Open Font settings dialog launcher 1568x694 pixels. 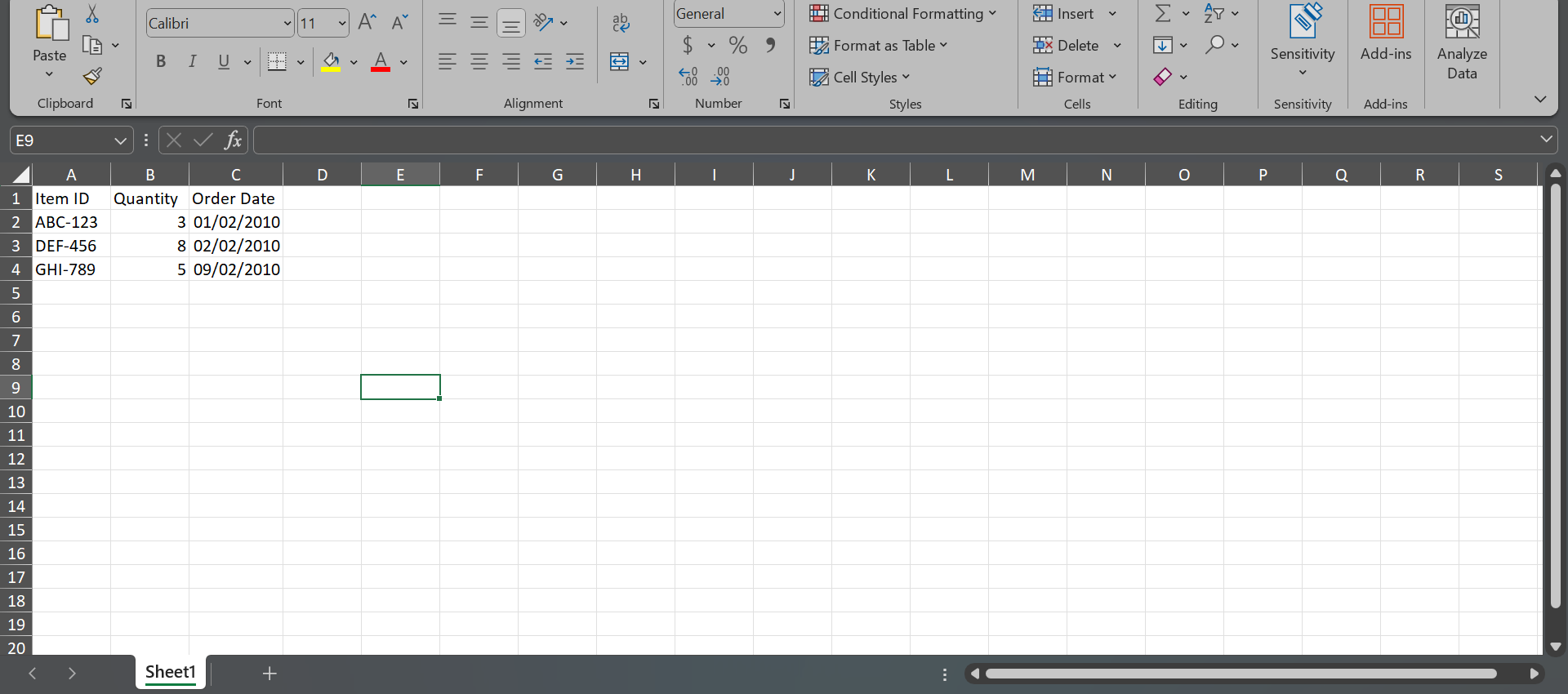(413, 104)
